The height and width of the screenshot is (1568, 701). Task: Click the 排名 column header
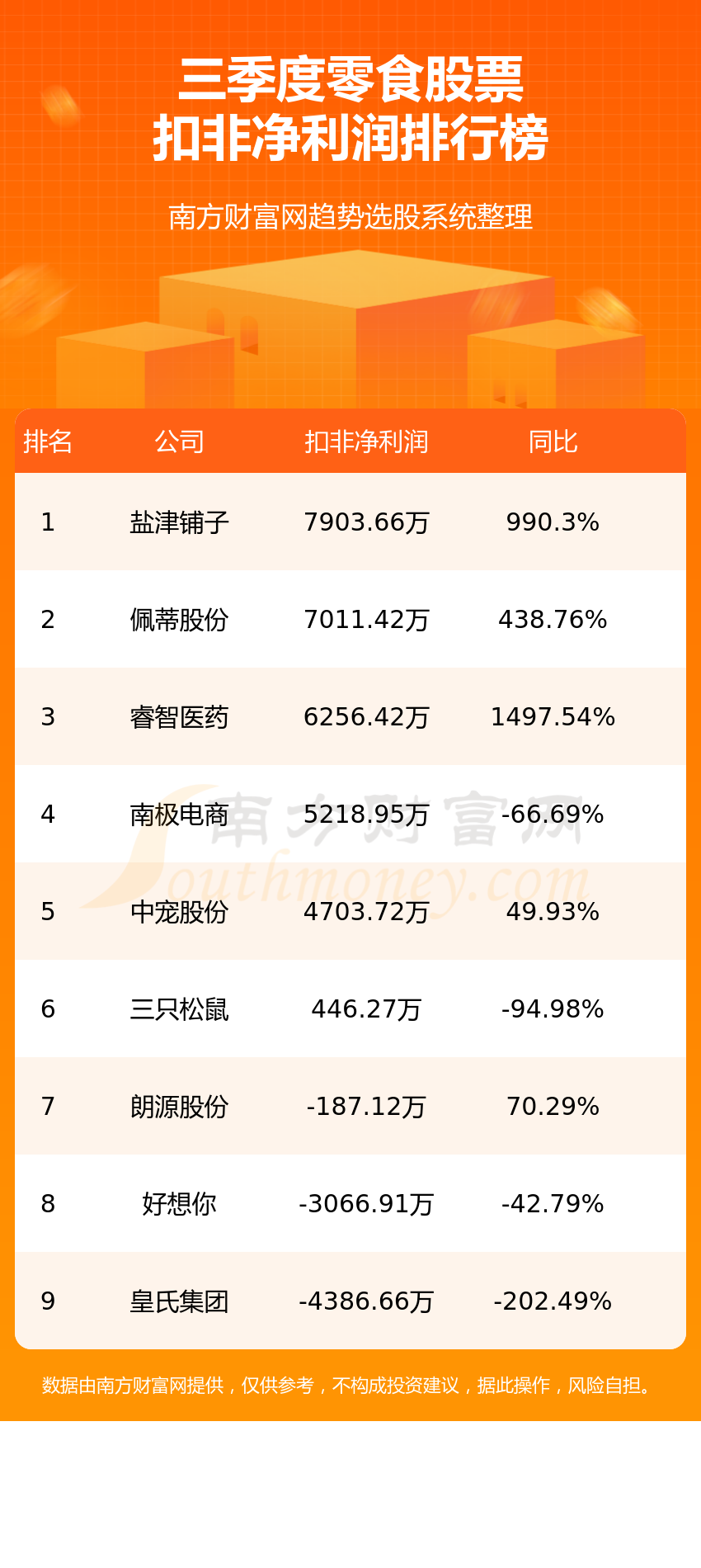point(48,442)
